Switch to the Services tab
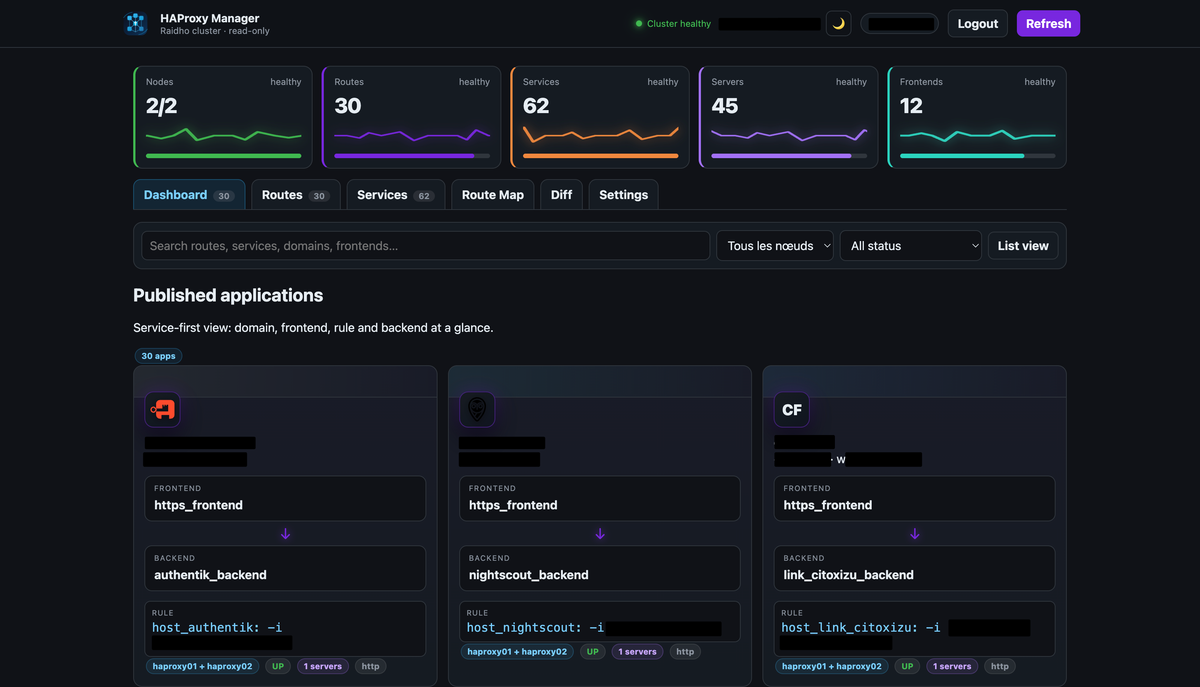 [396, 195]
